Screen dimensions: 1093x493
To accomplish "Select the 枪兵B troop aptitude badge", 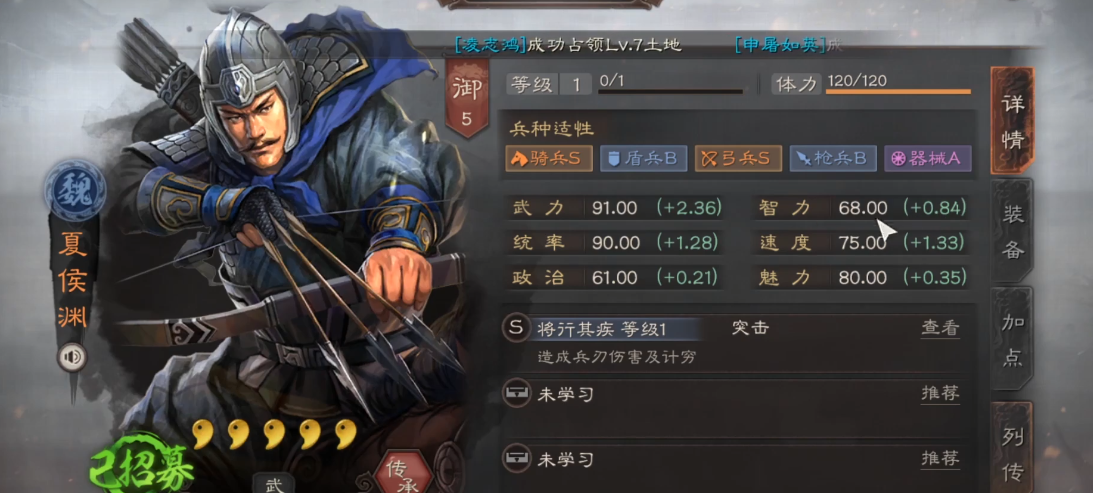I will tap(833, 158).
